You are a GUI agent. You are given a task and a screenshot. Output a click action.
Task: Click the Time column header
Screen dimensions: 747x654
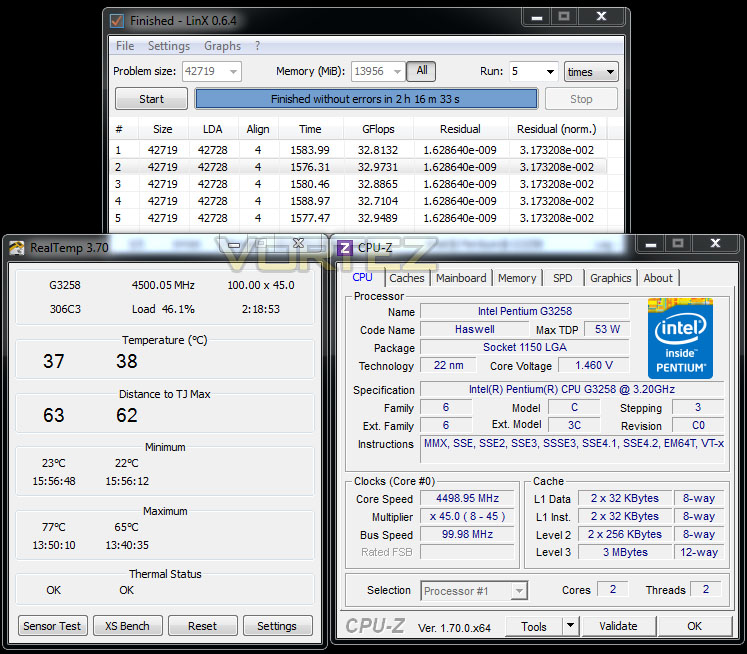(x=310, y=129)
